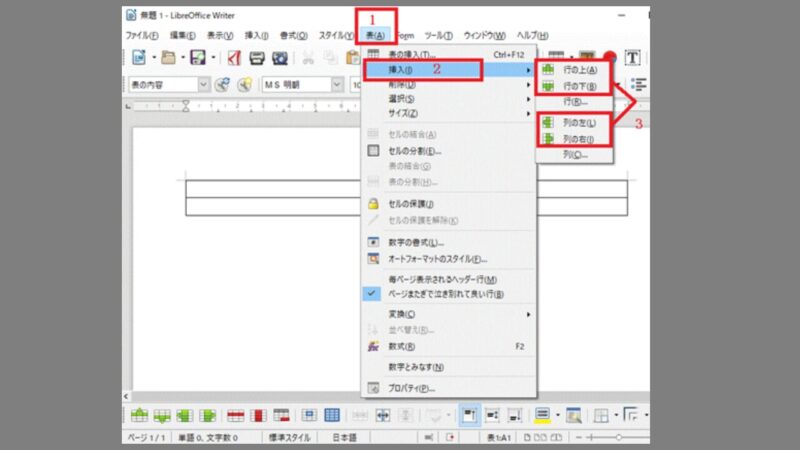
Task: Click the list formatting icon at right
Action: pos(638,84)
